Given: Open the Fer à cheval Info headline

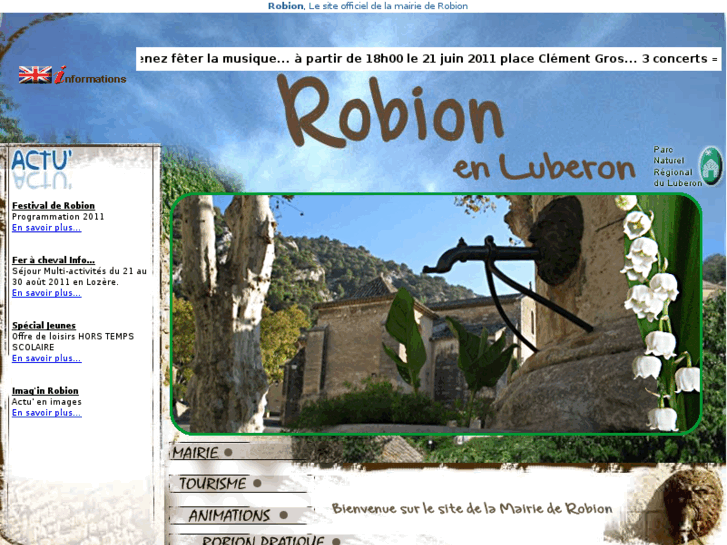Looking at the screenshot, I should (53, 260).
